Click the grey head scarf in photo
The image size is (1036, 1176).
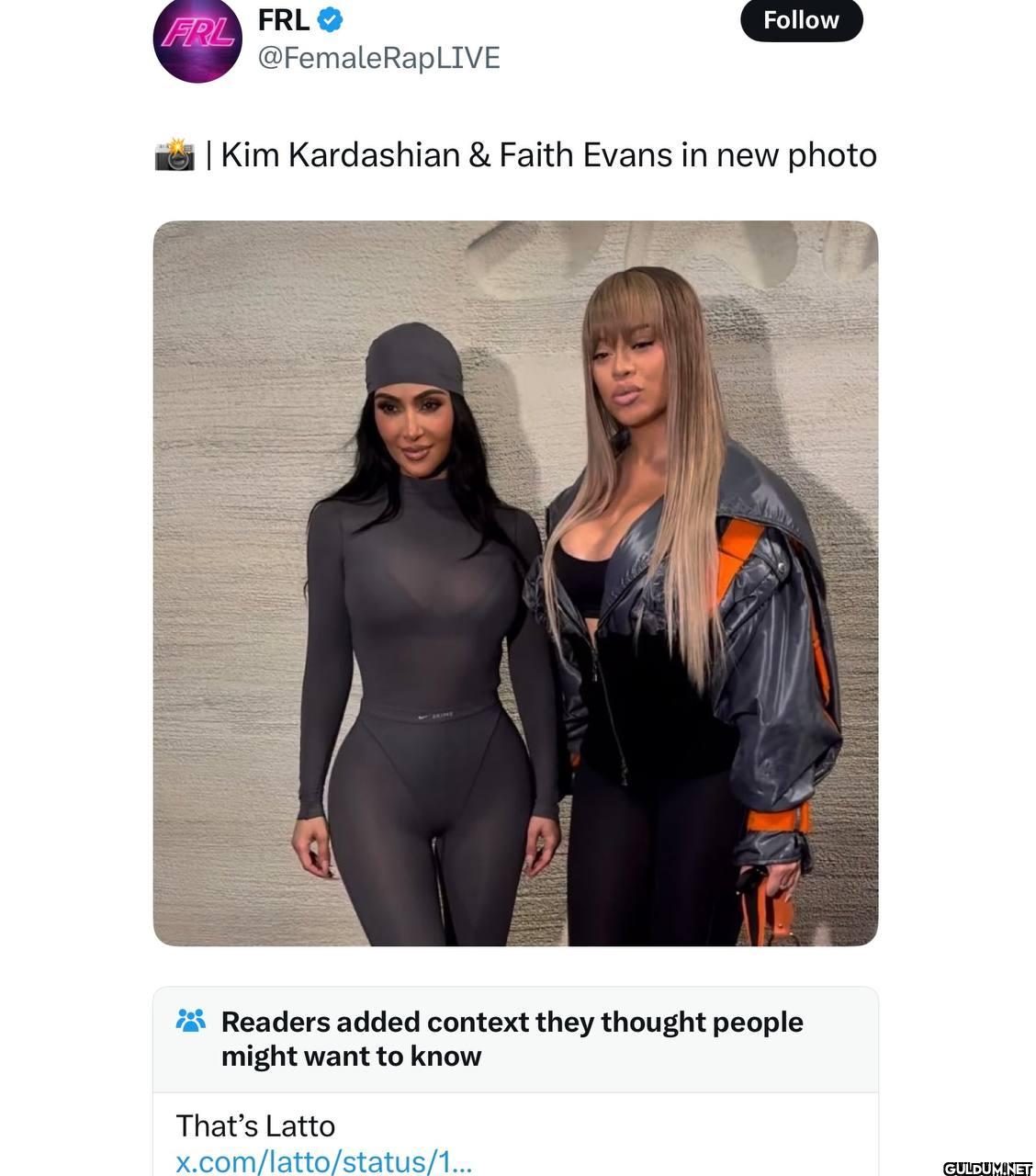click(x=414, y=359)
